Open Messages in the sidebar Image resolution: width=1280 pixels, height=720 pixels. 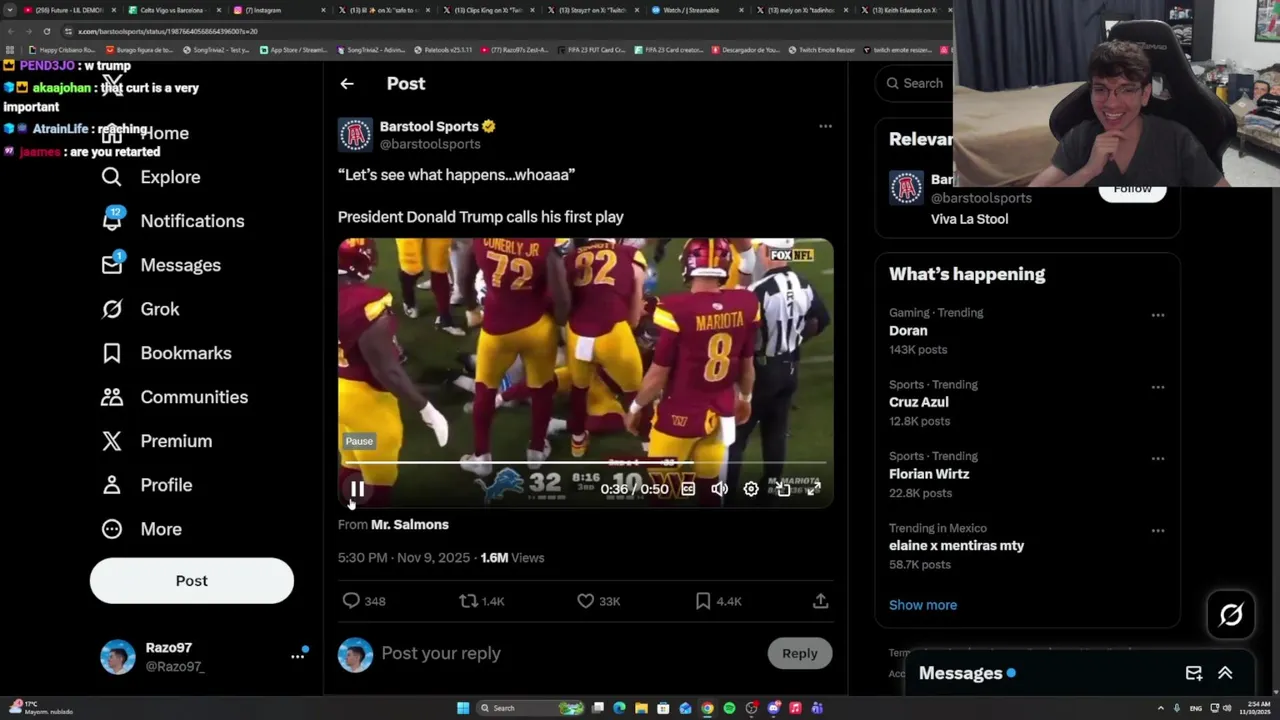pyautogui.click(x=161, y=265)
